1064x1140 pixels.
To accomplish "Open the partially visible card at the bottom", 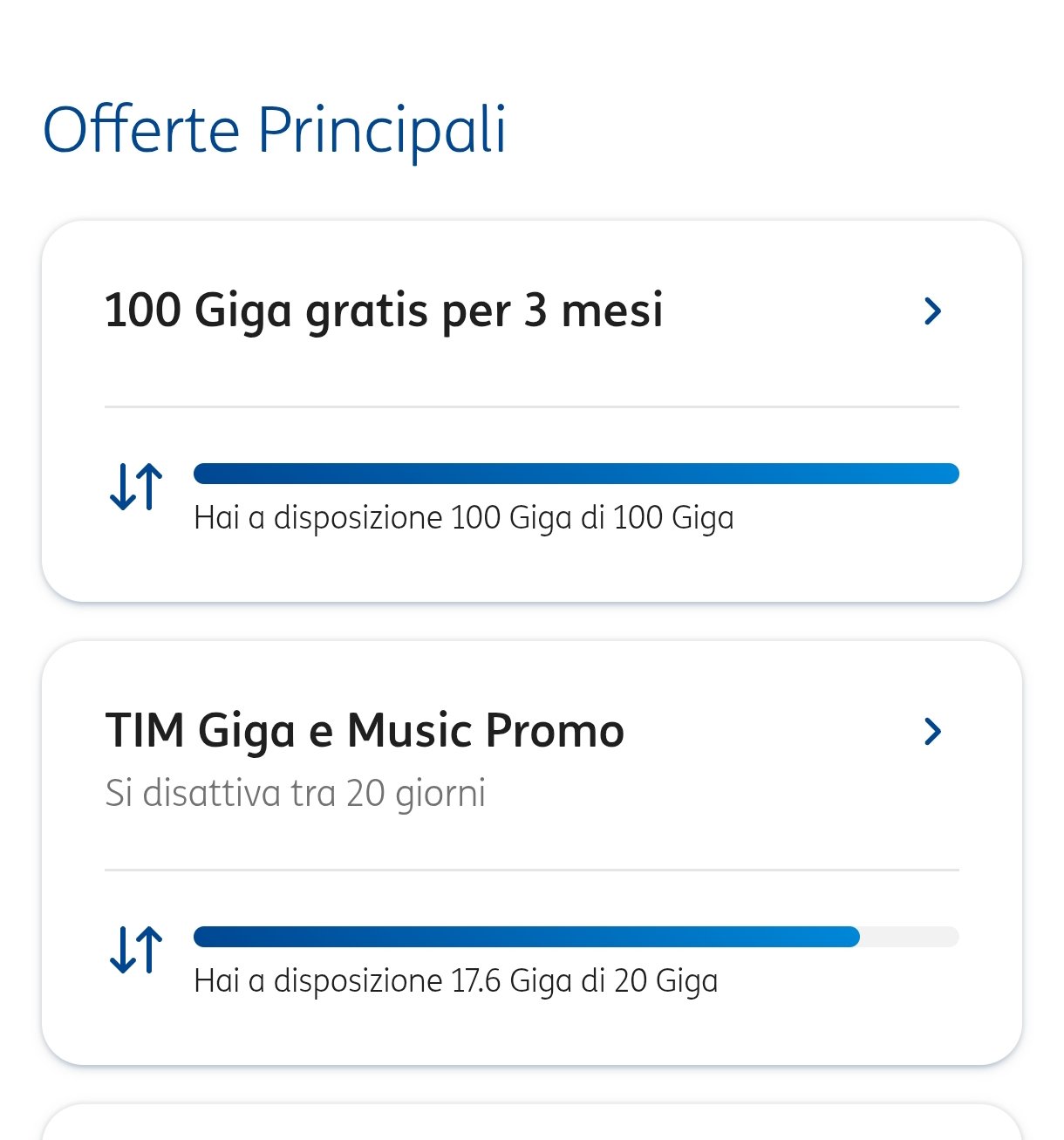I will coord(532,1123).
